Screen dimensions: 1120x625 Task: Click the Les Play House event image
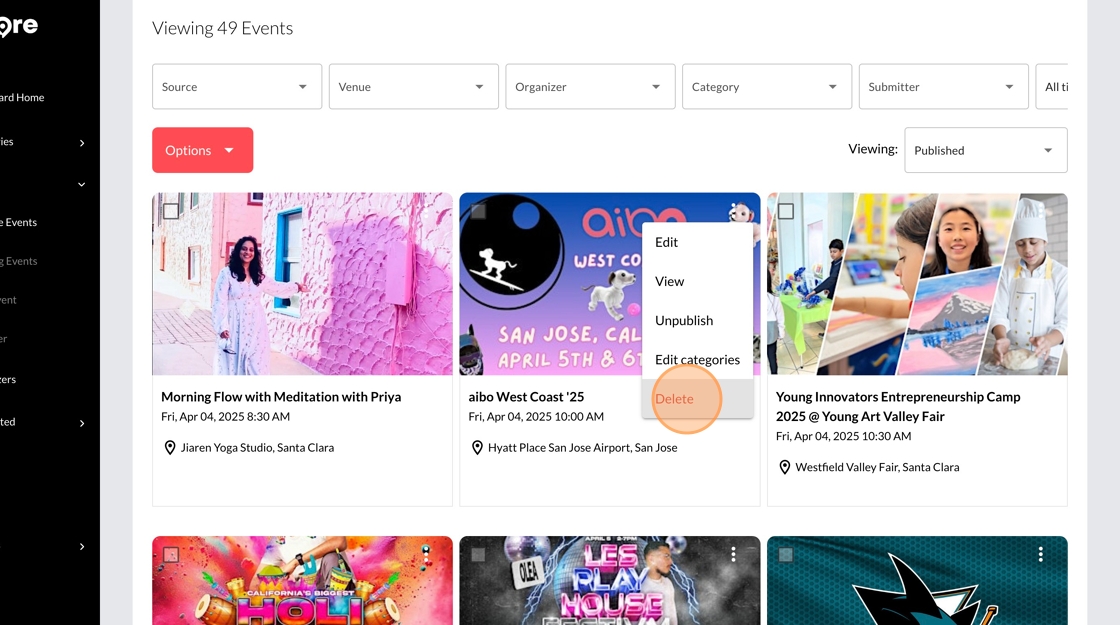point(609,581)
